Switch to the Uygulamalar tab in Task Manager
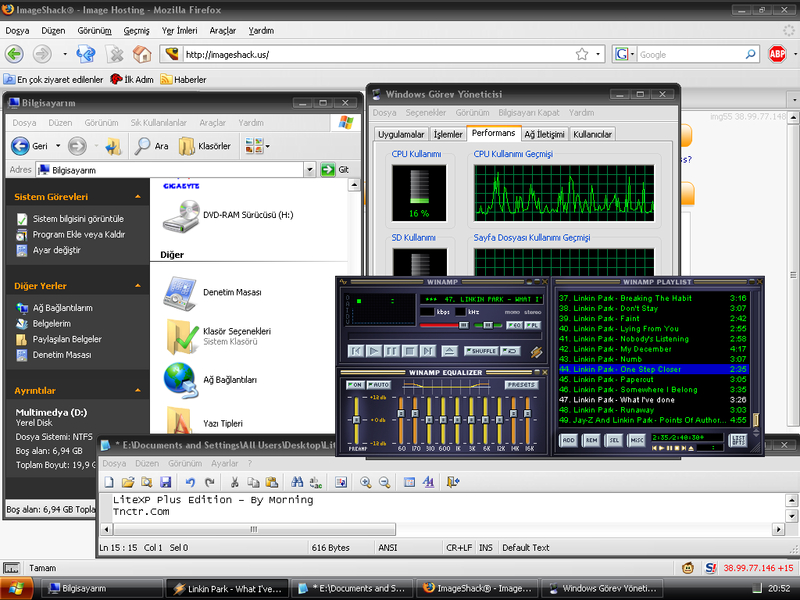Image resolution: width=800 pixels, height=600 pixels. tap(401, 134)
